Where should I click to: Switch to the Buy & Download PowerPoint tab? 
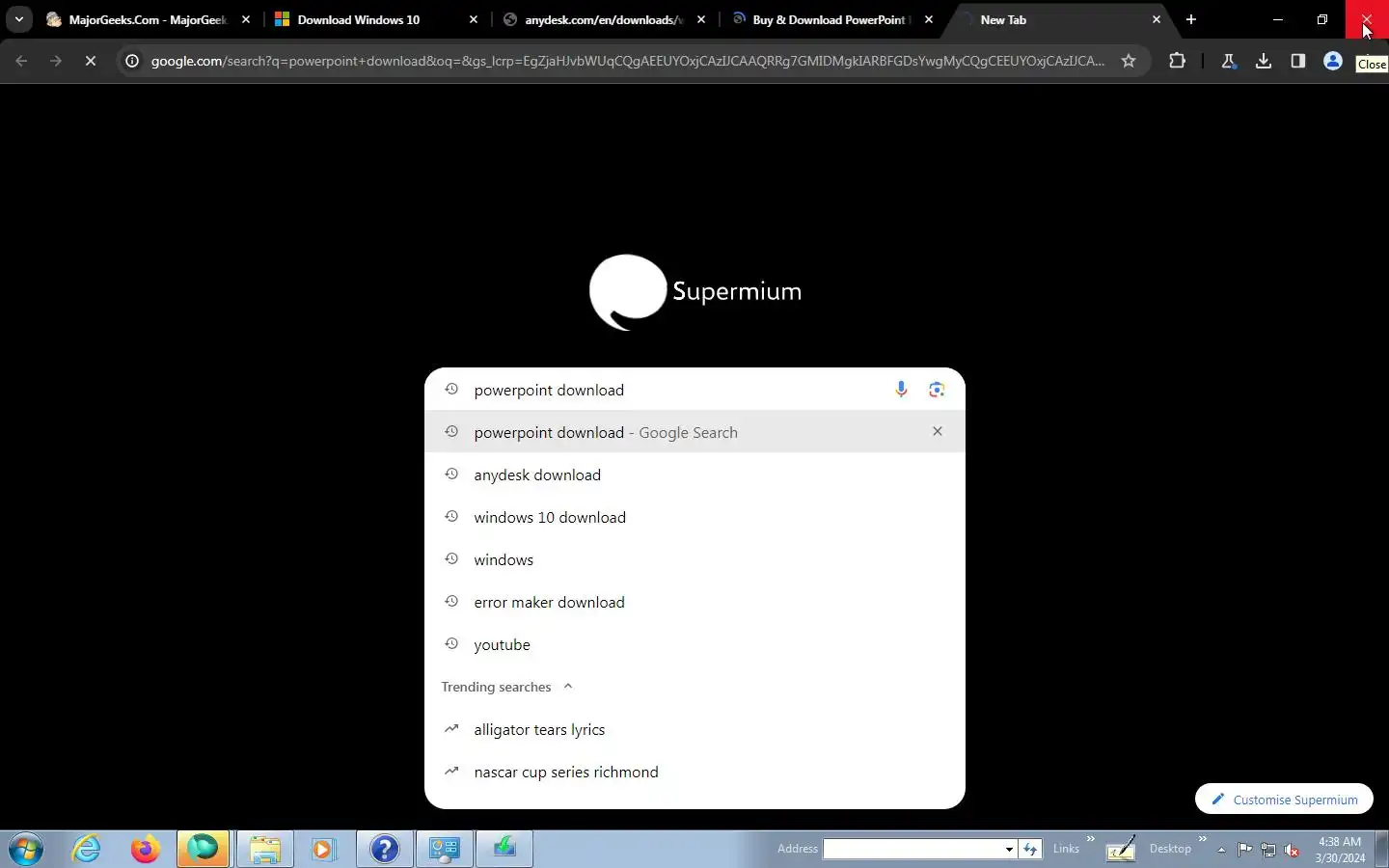[831, 19]
